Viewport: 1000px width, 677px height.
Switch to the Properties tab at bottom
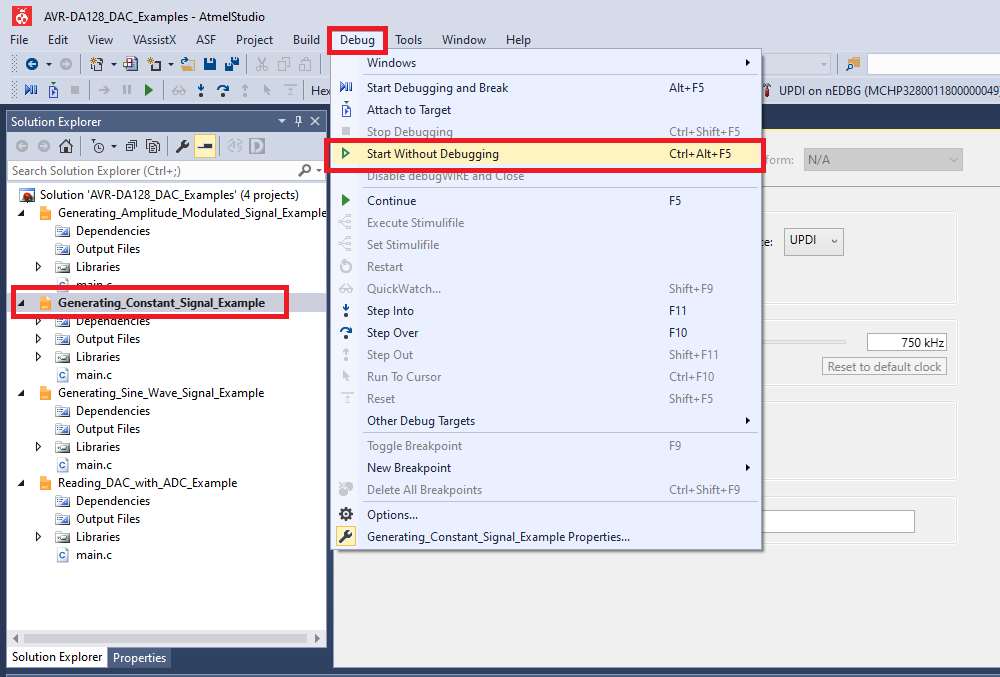coord(139,657)
